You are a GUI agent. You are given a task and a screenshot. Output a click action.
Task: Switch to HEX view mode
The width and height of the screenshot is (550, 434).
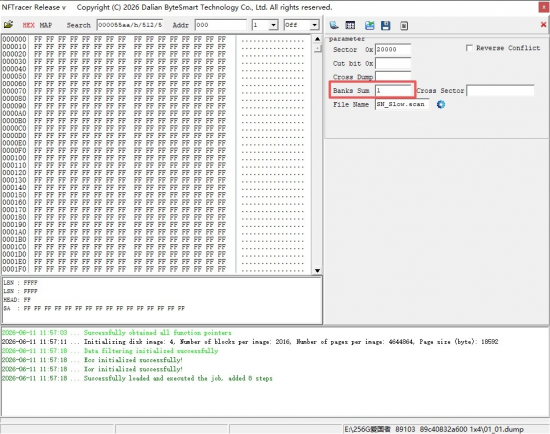tap(28, 25)
